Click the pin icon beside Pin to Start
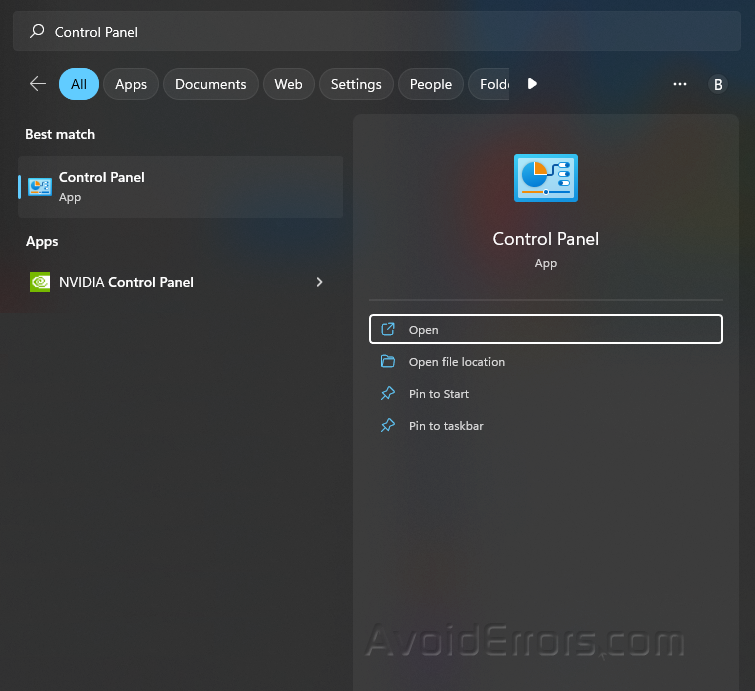755x691 pixels. point(388,394)
